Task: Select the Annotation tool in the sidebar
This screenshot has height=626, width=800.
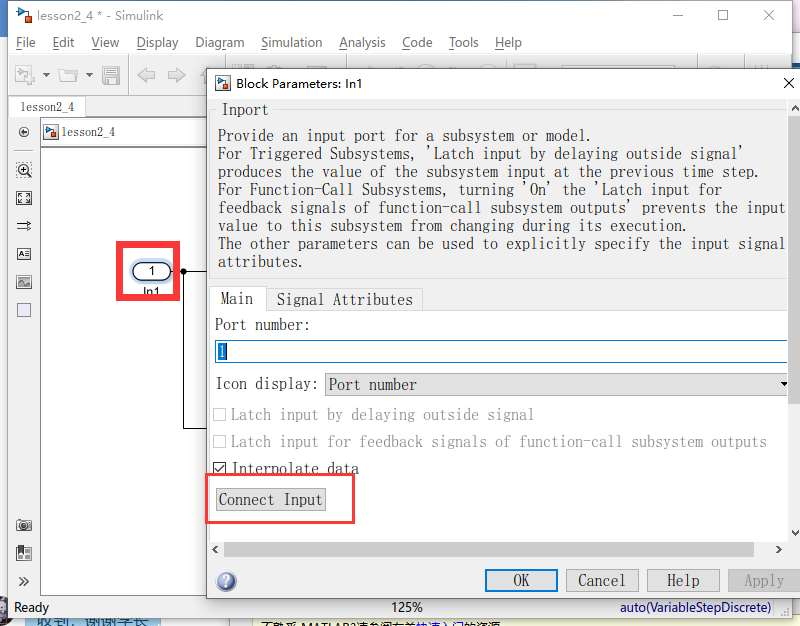Action: pos(23,253)
